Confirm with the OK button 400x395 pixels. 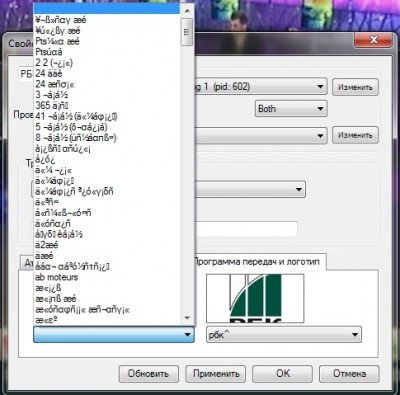pyautogui.click(x=282, y=374)
